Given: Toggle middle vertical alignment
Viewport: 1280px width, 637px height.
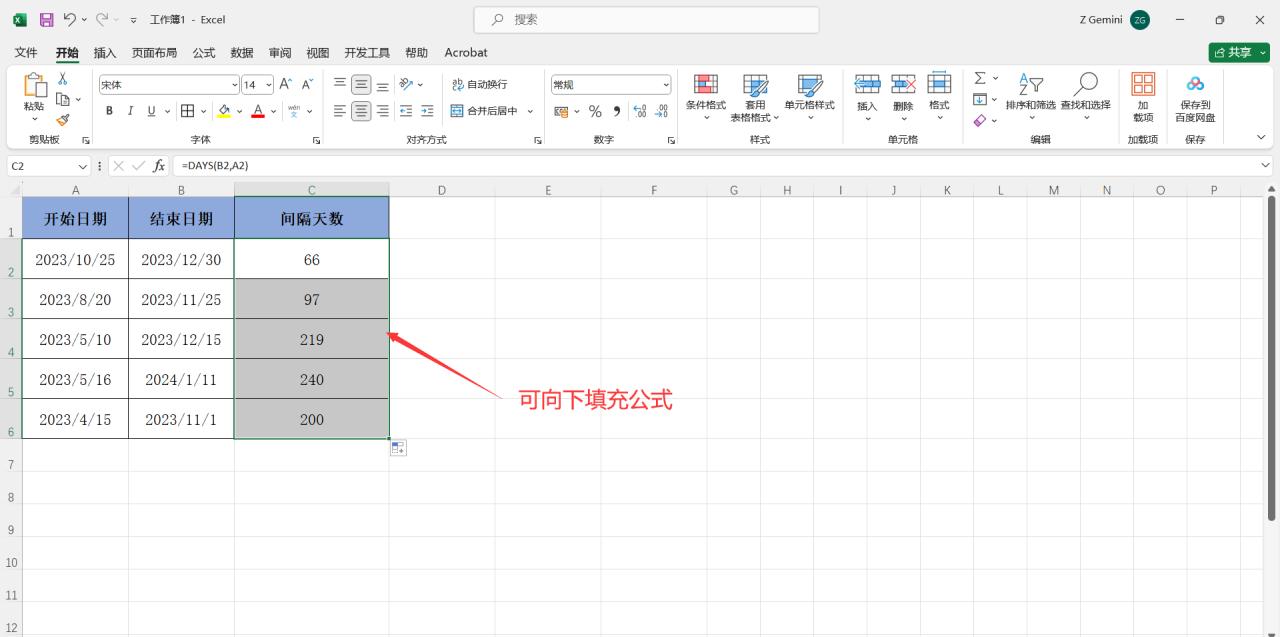Looking at the screenshot, I should pos(361,84).
